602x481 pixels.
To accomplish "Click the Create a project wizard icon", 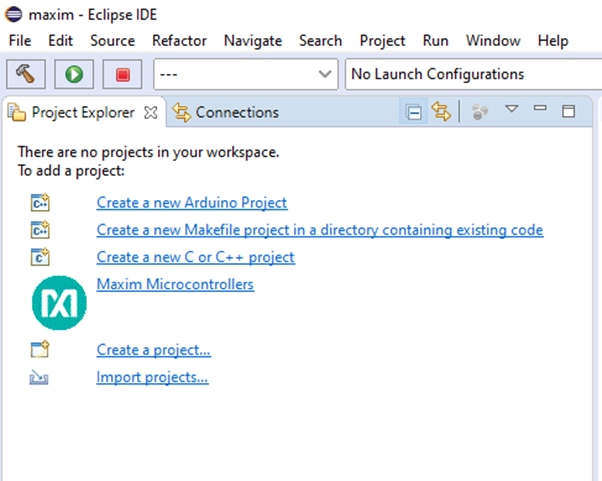I will pos(40,350).
